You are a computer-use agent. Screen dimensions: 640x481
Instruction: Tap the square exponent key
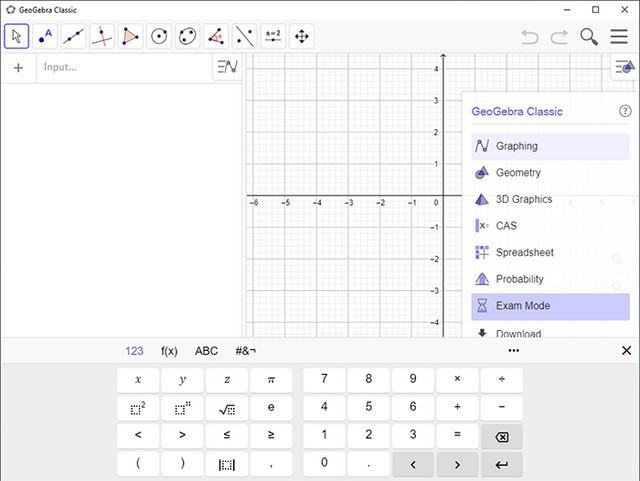coord(138,408)
